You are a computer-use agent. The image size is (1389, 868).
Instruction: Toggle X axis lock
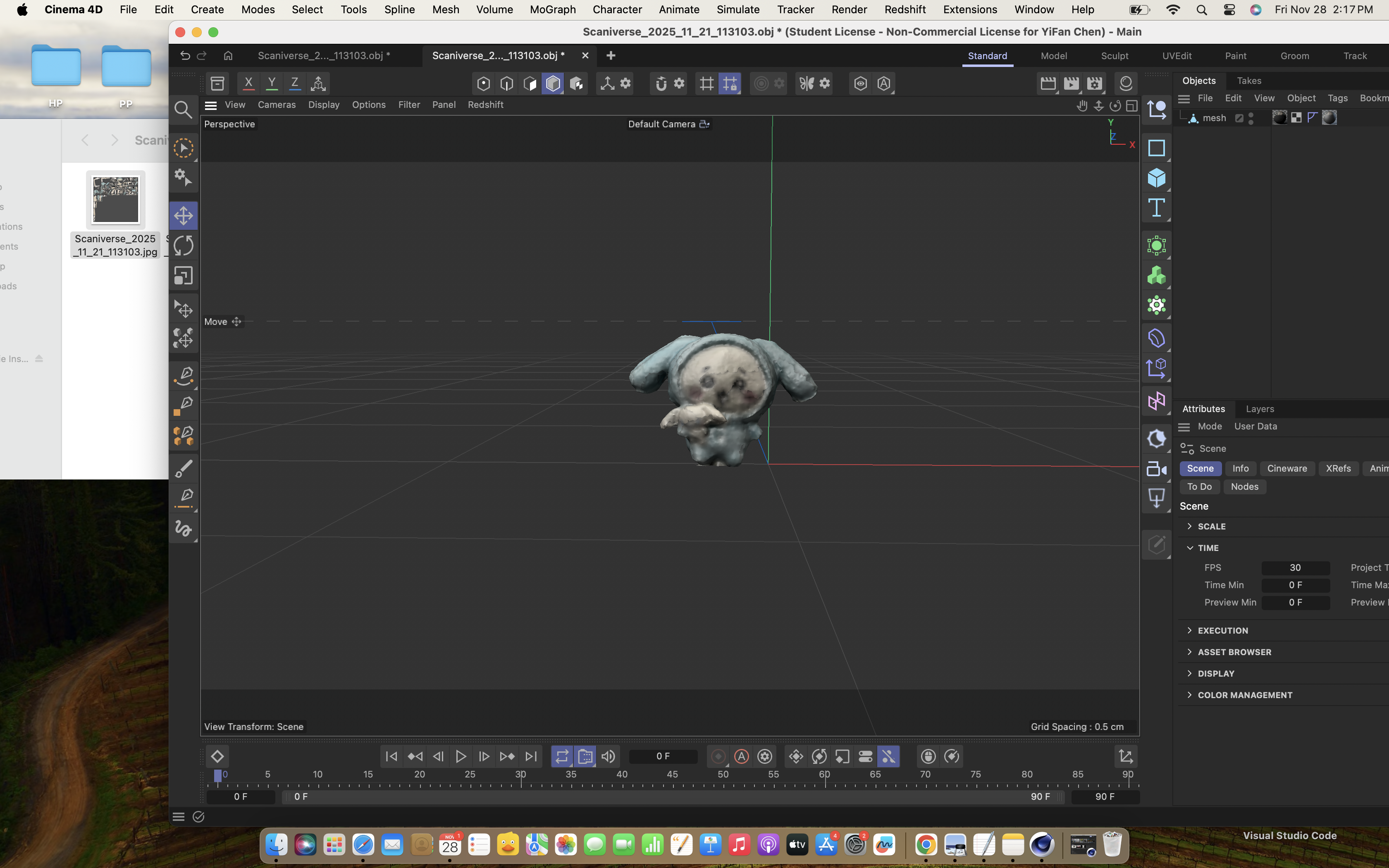(248, 83)
